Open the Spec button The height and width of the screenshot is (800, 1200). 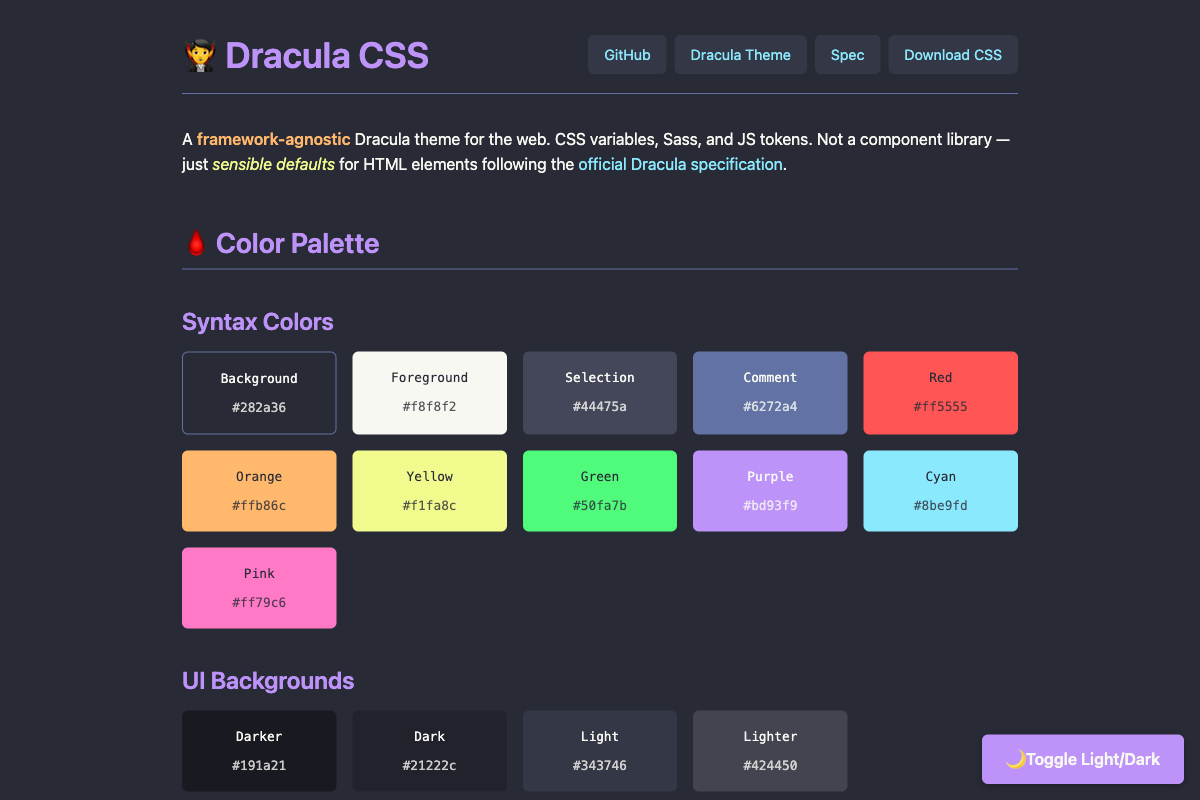847,55
